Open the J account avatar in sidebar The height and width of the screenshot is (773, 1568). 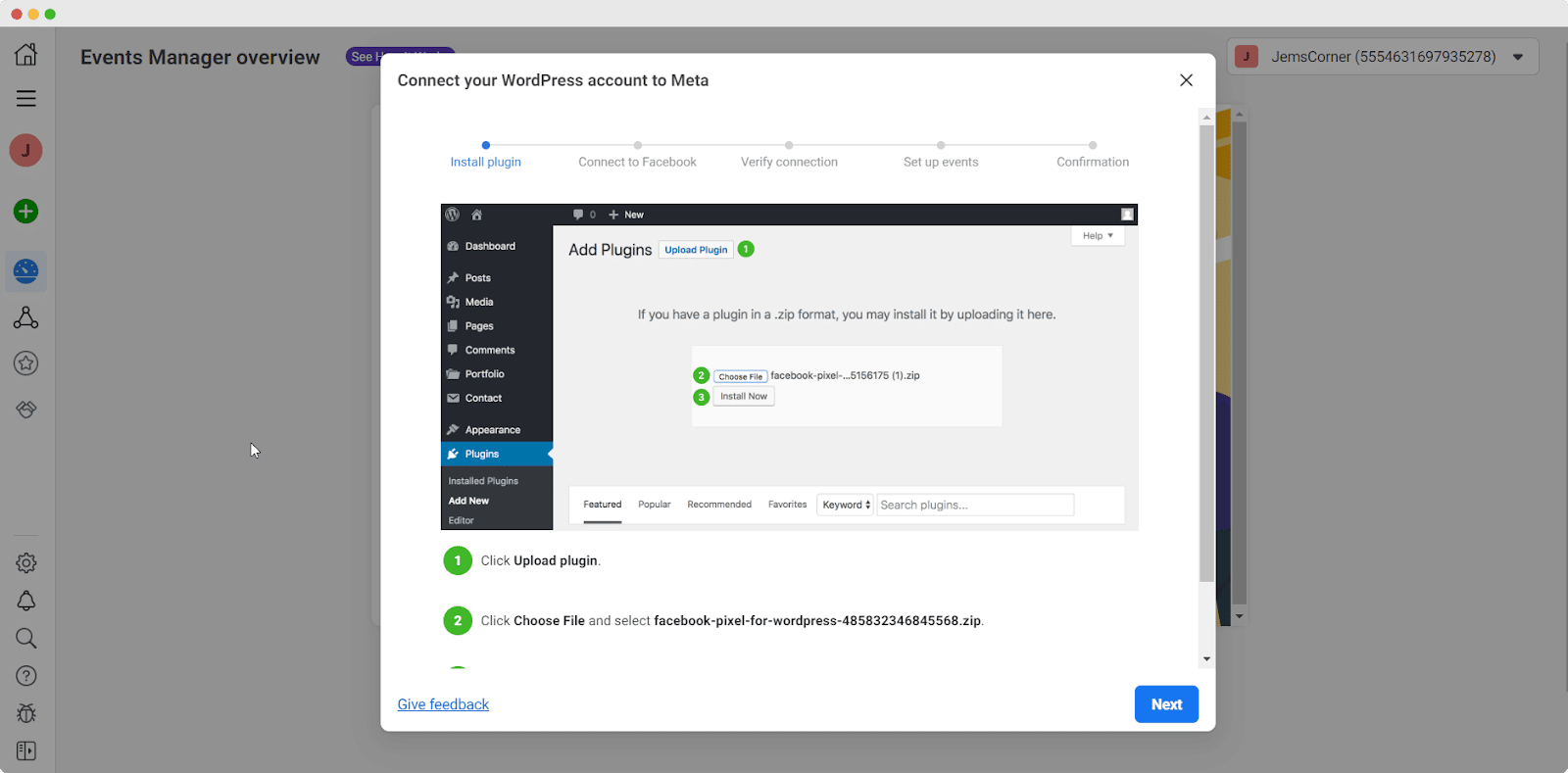(26, 150)
